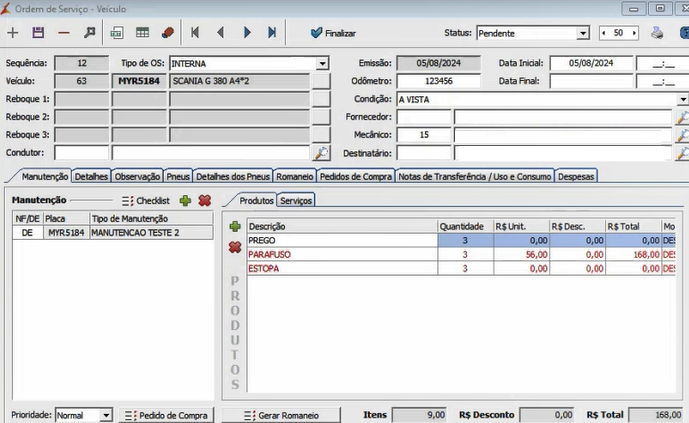Click the Fornecedor code field

click(424, 117)
